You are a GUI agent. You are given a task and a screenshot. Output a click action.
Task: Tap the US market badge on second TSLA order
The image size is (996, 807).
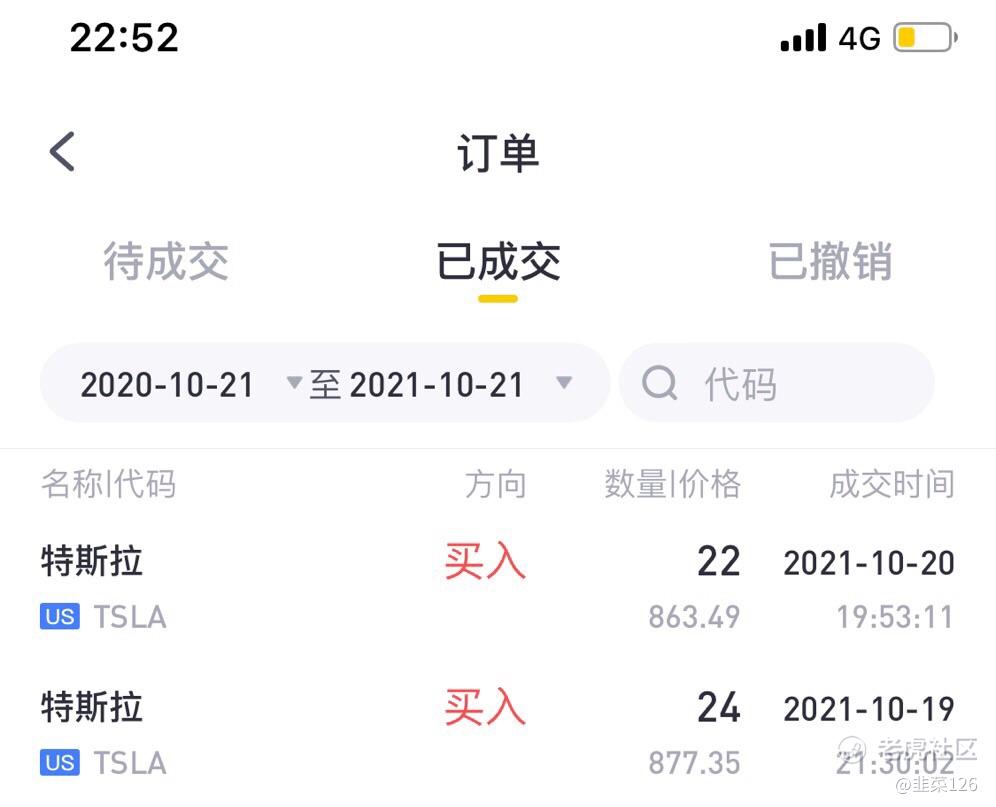(60, 763)
